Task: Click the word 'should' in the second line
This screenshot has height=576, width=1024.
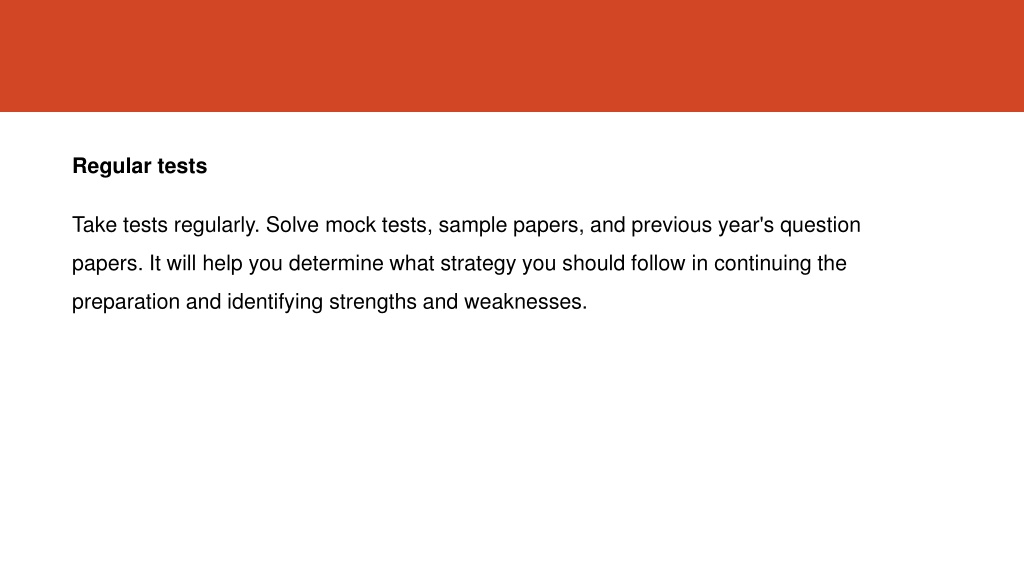Action: 594,263
